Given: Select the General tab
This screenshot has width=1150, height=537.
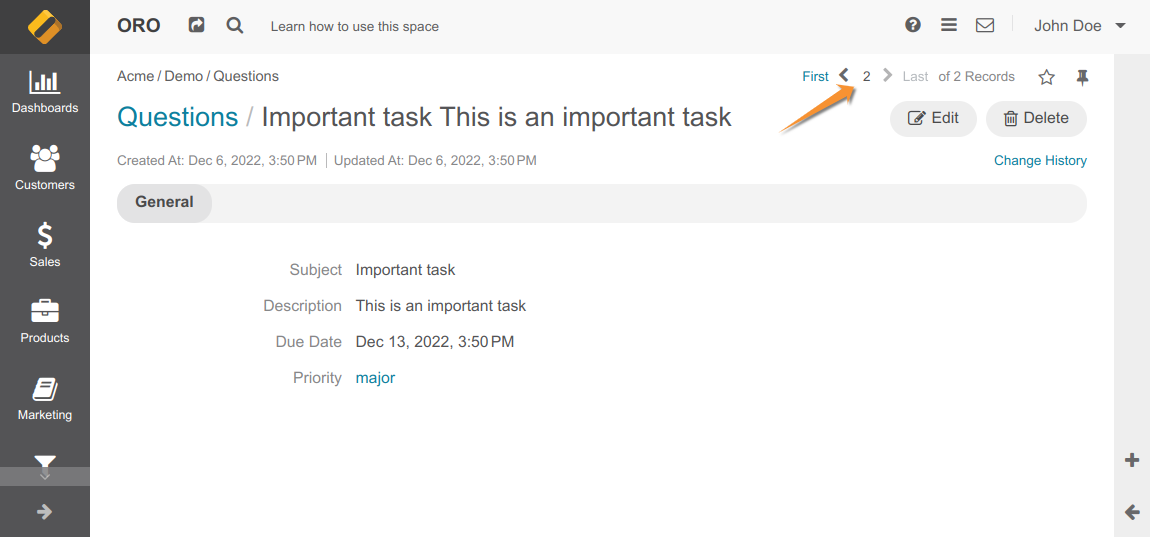Looking at the screenshot, I should 164,202.
